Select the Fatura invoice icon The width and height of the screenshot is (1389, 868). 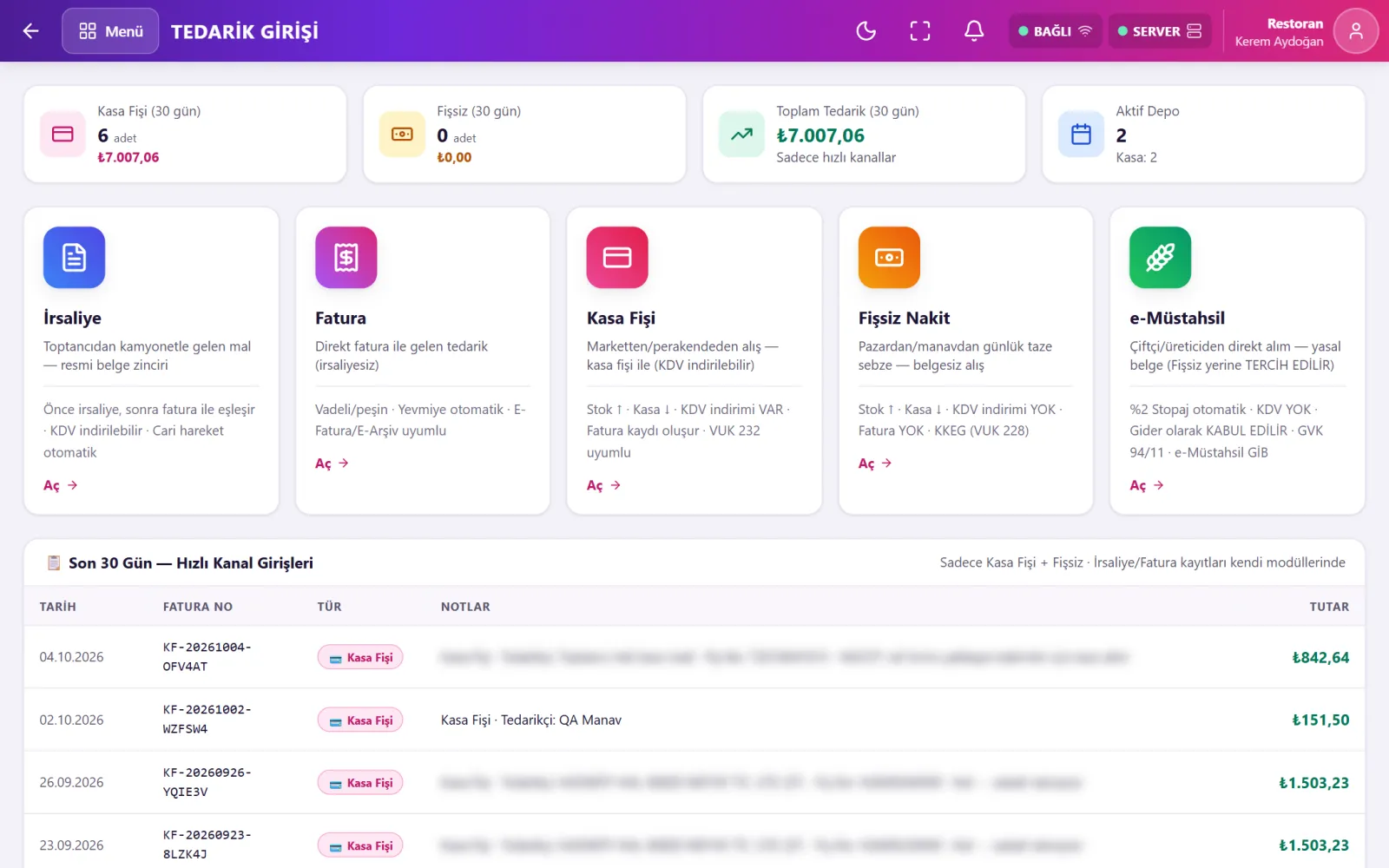click(346, 257)
